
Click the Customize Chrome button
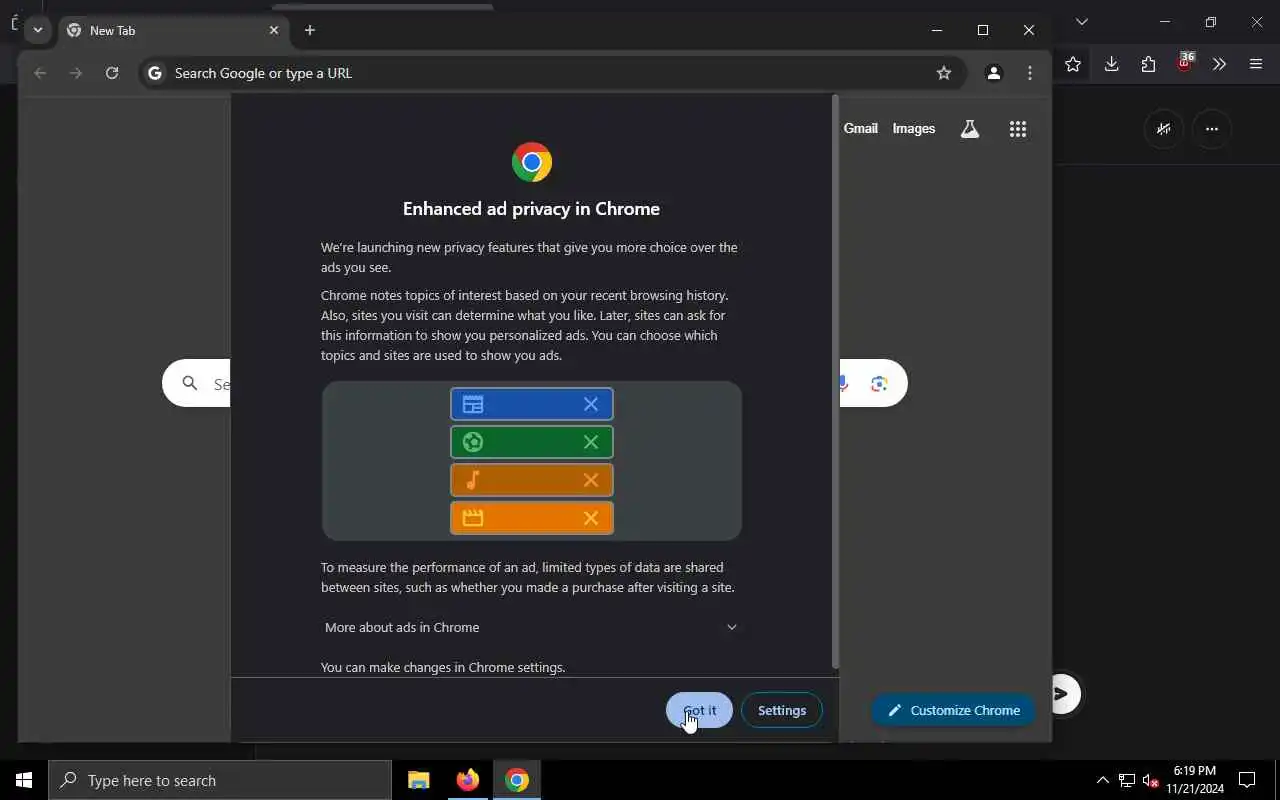pyautogui.click(x=953, y=710)
